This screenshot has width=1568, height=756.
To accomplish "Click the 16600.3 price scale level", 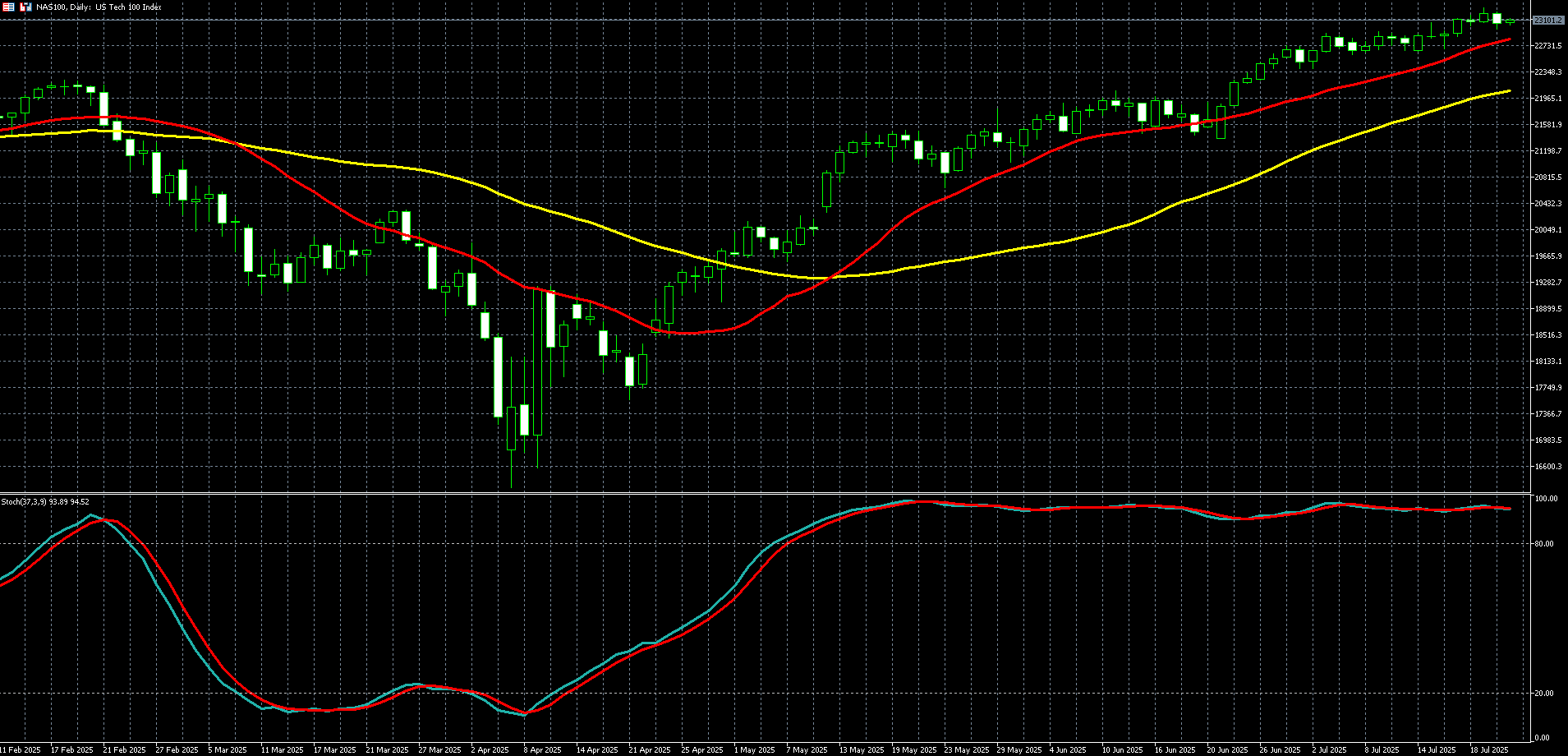I will (1547, 467).
